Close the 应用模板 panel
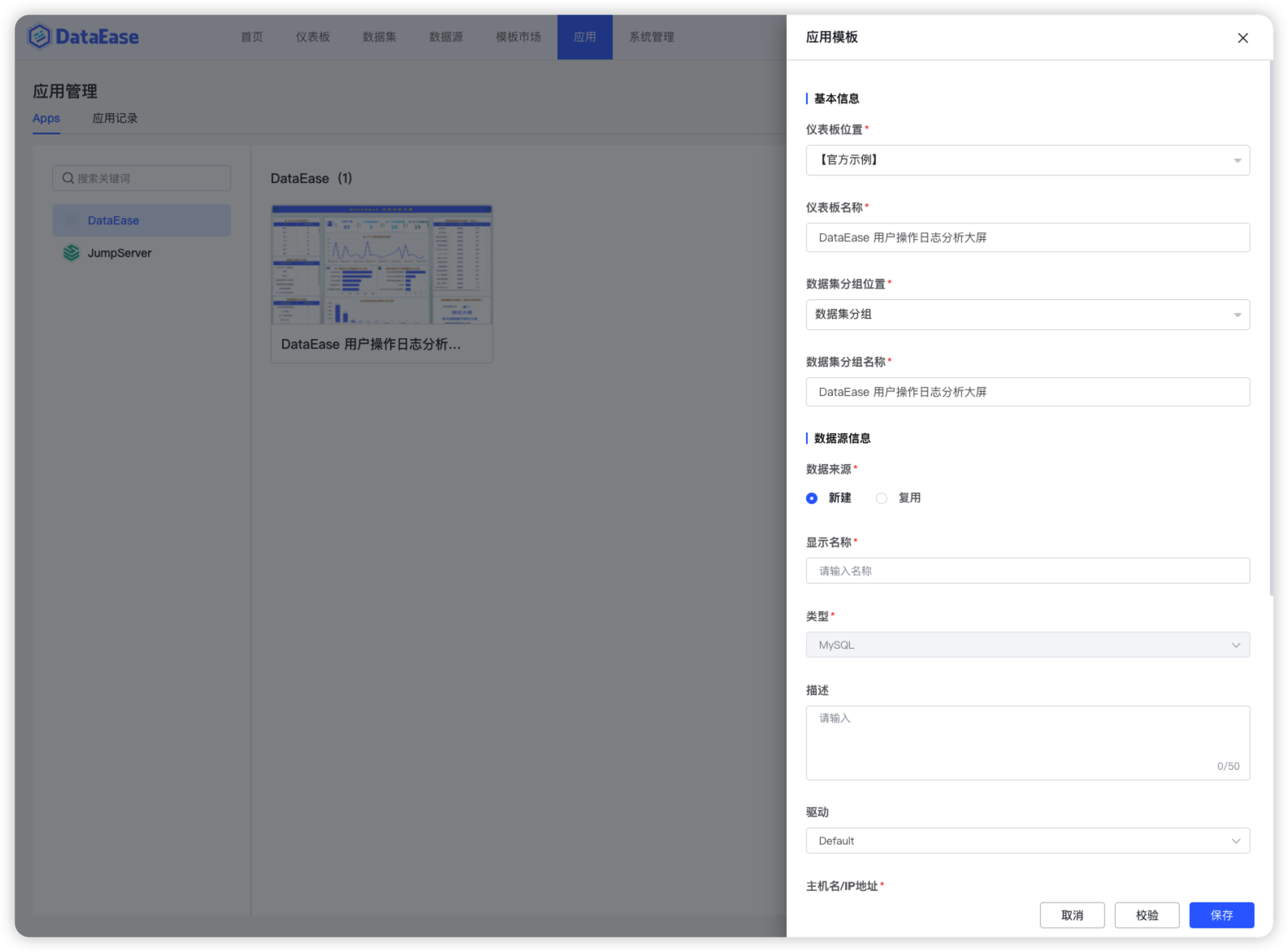Screen dimensions: 1288x952 pyautogui.click(x=1242, y=38)
